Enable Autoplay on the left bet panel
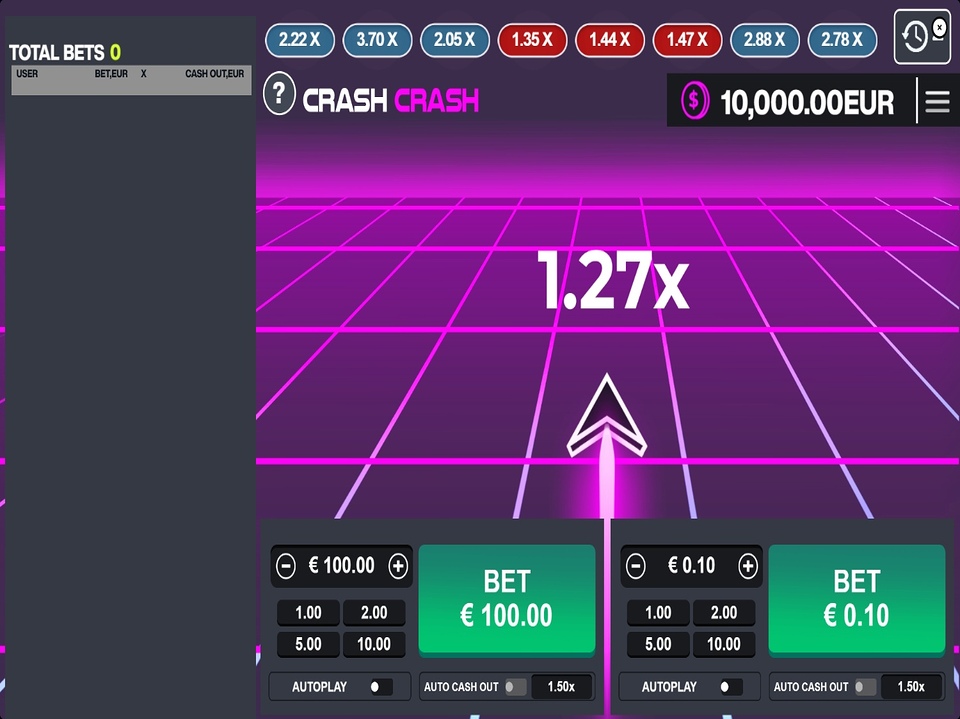The image size is (960, 719). tap(380, 687)
